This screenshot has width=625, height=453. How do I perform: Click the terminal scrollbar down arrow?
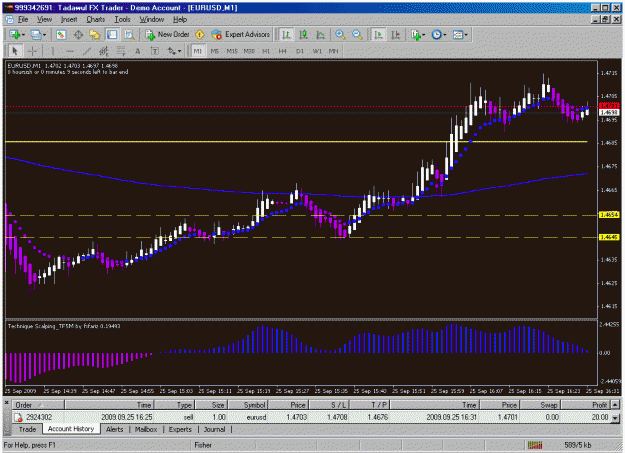click(615, 418)
